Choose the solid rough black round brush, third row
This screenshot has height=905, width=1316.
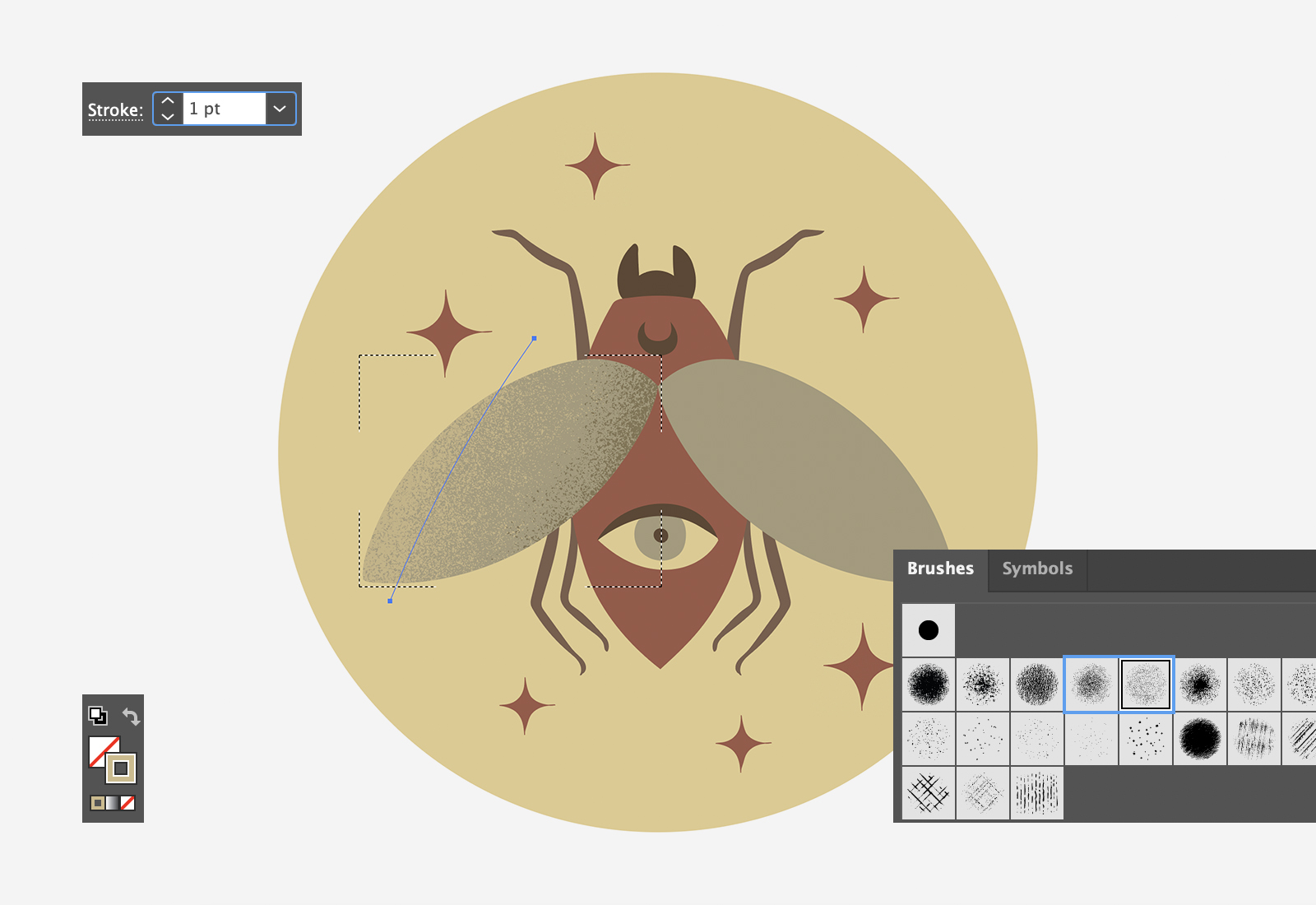coord(1200,739)
